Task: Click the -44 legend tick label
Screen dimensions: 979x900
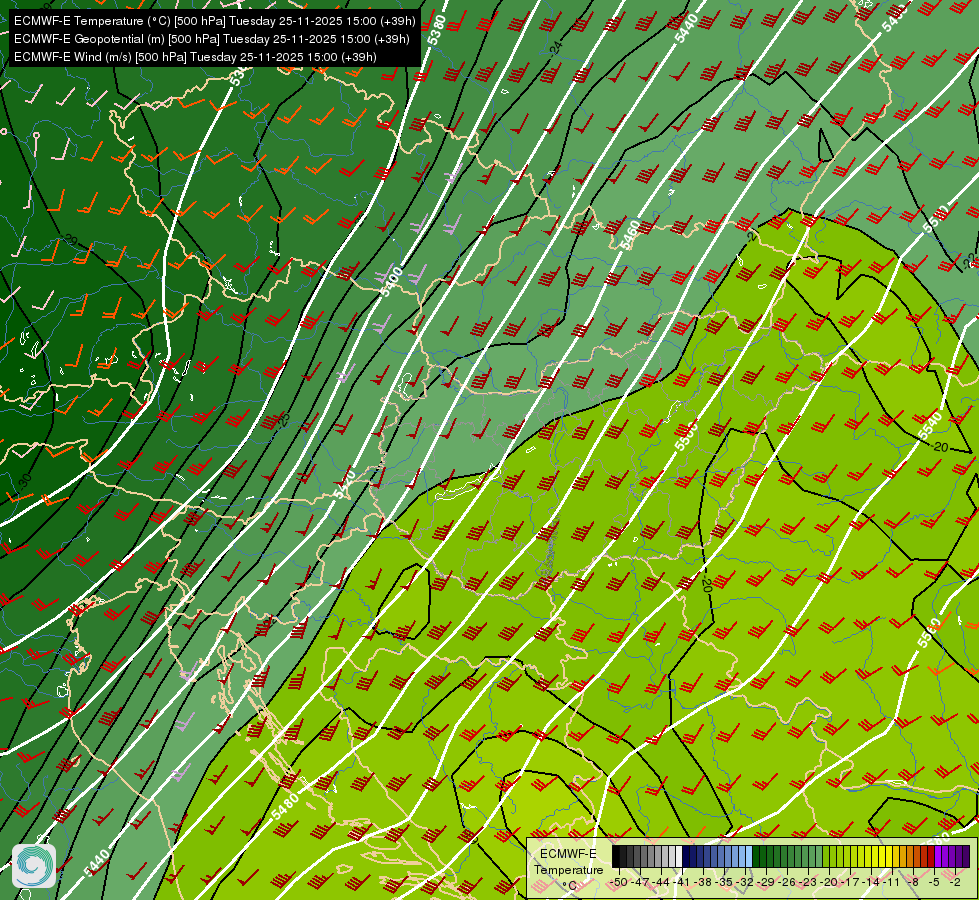Action: coord(661,882)
